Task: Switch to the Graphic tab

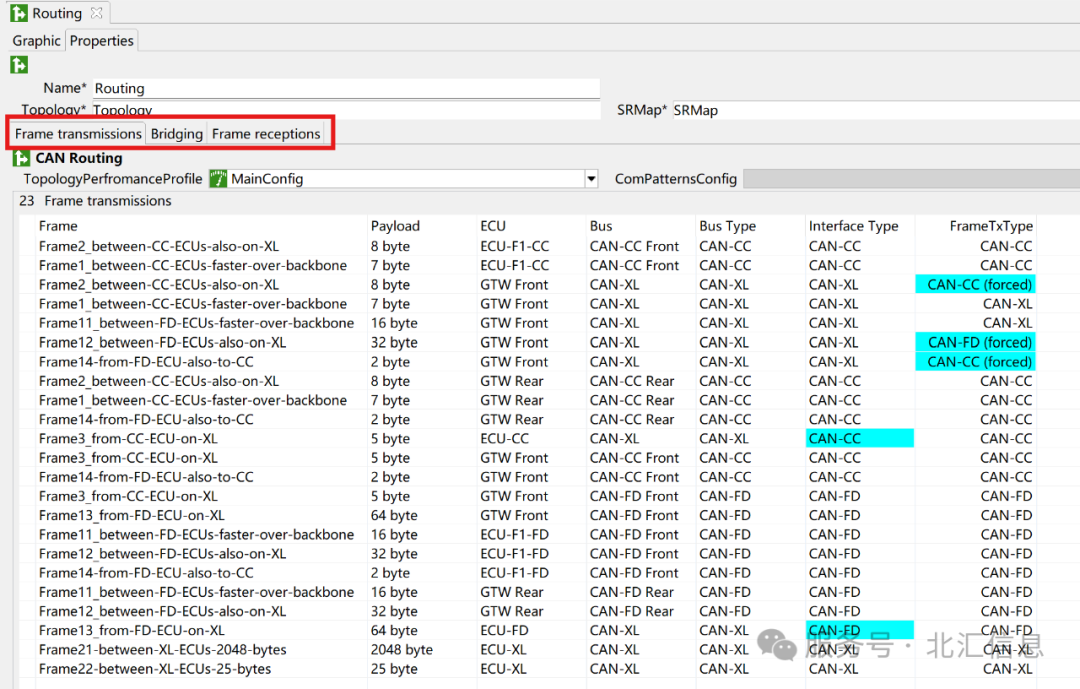Action: click(37, 41)
